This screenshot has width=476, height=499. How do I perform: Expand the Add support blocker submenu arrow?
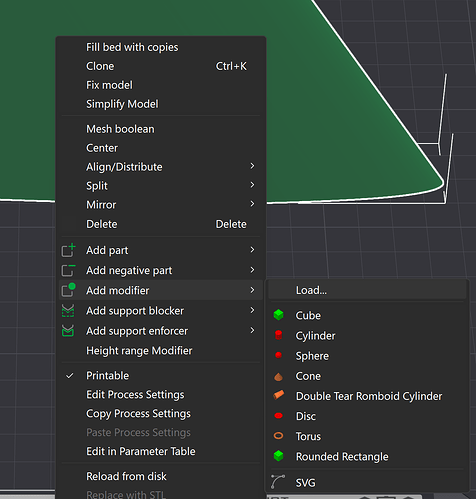tap(252, 310)
